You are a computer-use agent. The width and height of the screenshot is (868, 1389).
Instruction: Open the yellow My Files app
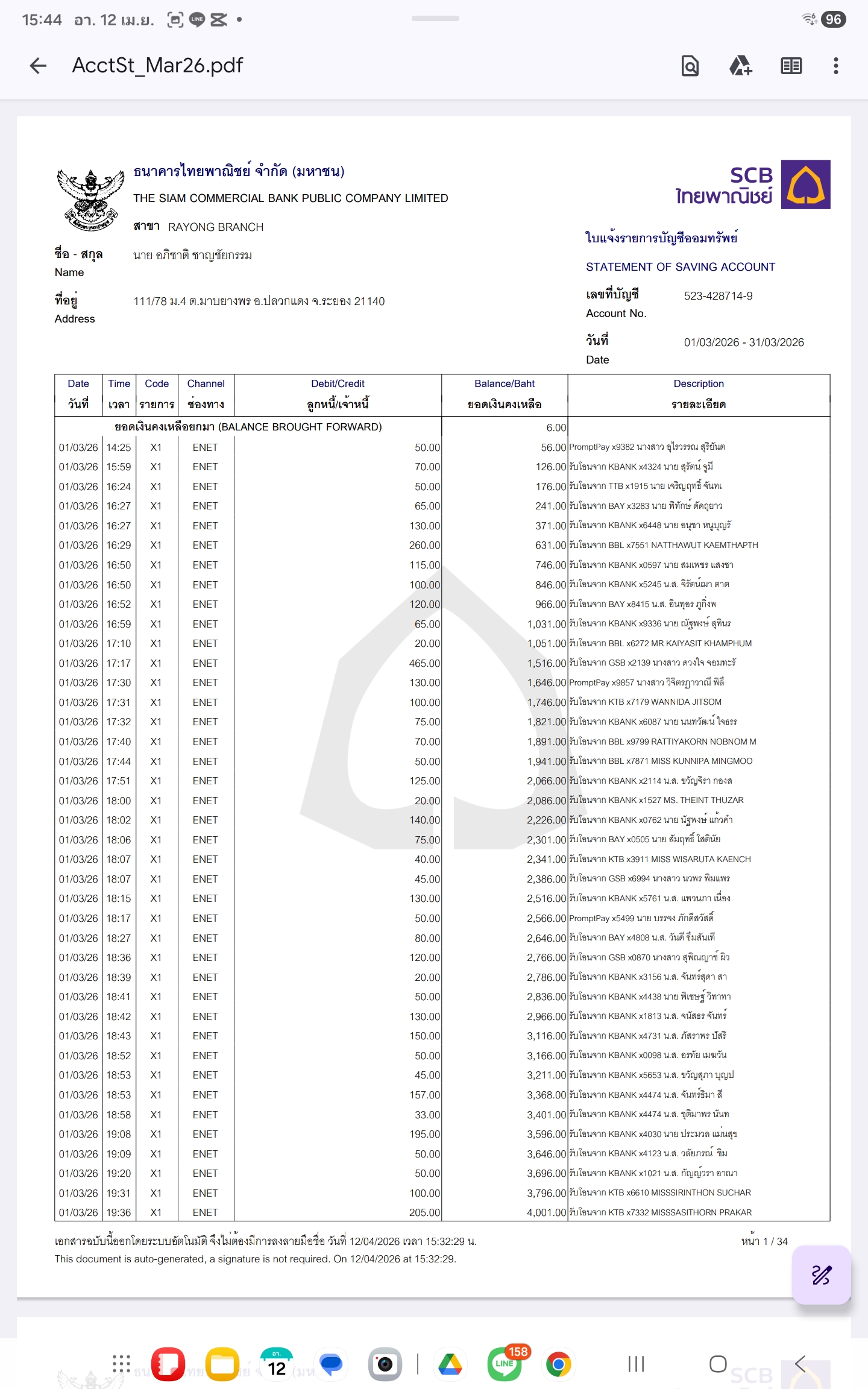[222, 1364]
